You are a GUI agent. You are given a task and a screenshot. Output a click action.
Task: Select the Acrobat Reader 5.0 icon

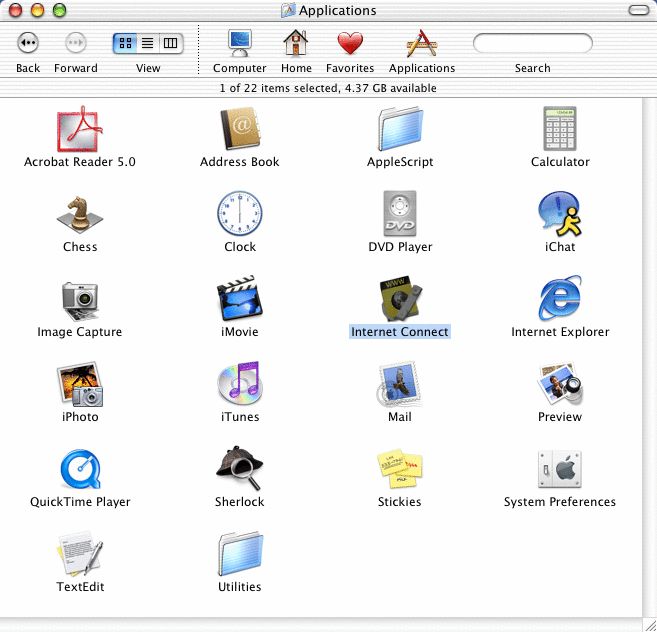(x=80, y=129)
